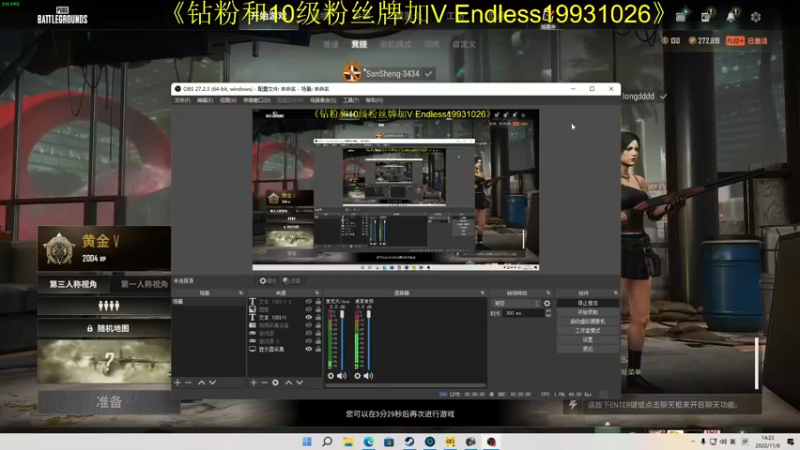Open settings gear of the desktop audio channel
Image resolution: width=800 pixels, height=450 pixels.
click(x=357, y=376)
